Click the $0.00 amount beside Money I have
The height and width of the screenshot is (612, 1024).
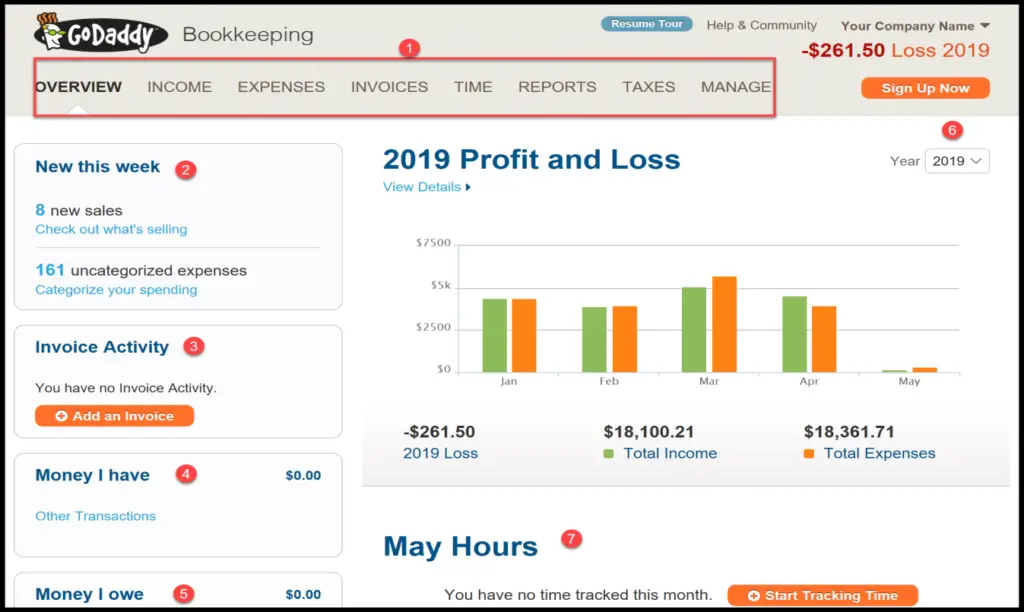coord(303,475)
